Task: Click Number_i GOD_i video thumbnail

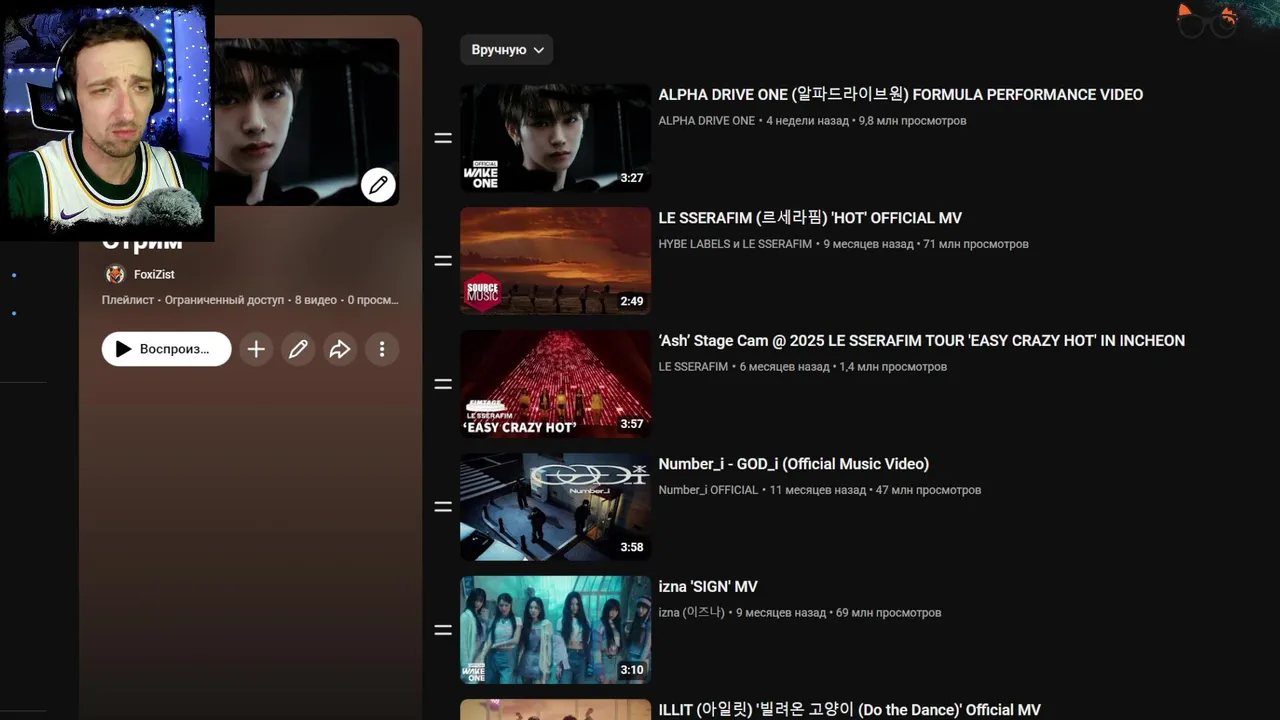Action: click(555, 507)
